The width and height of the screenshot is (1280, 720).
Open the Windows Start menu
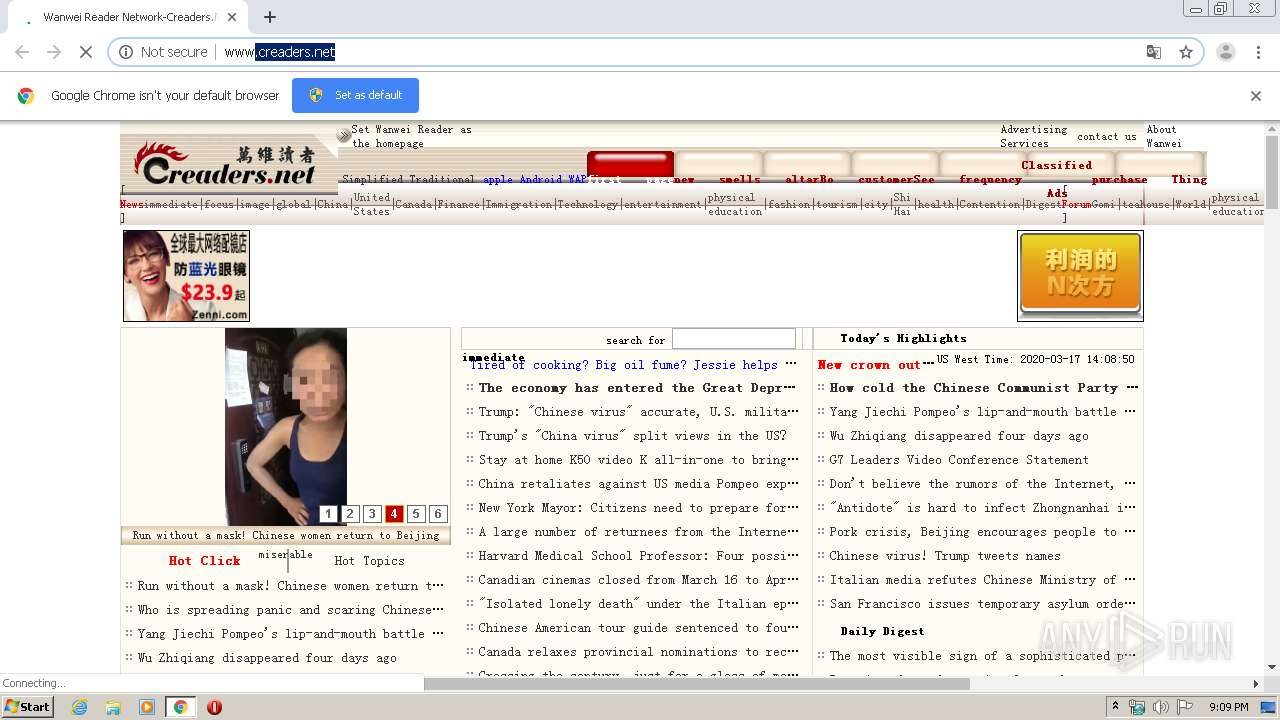coord(27,706)
